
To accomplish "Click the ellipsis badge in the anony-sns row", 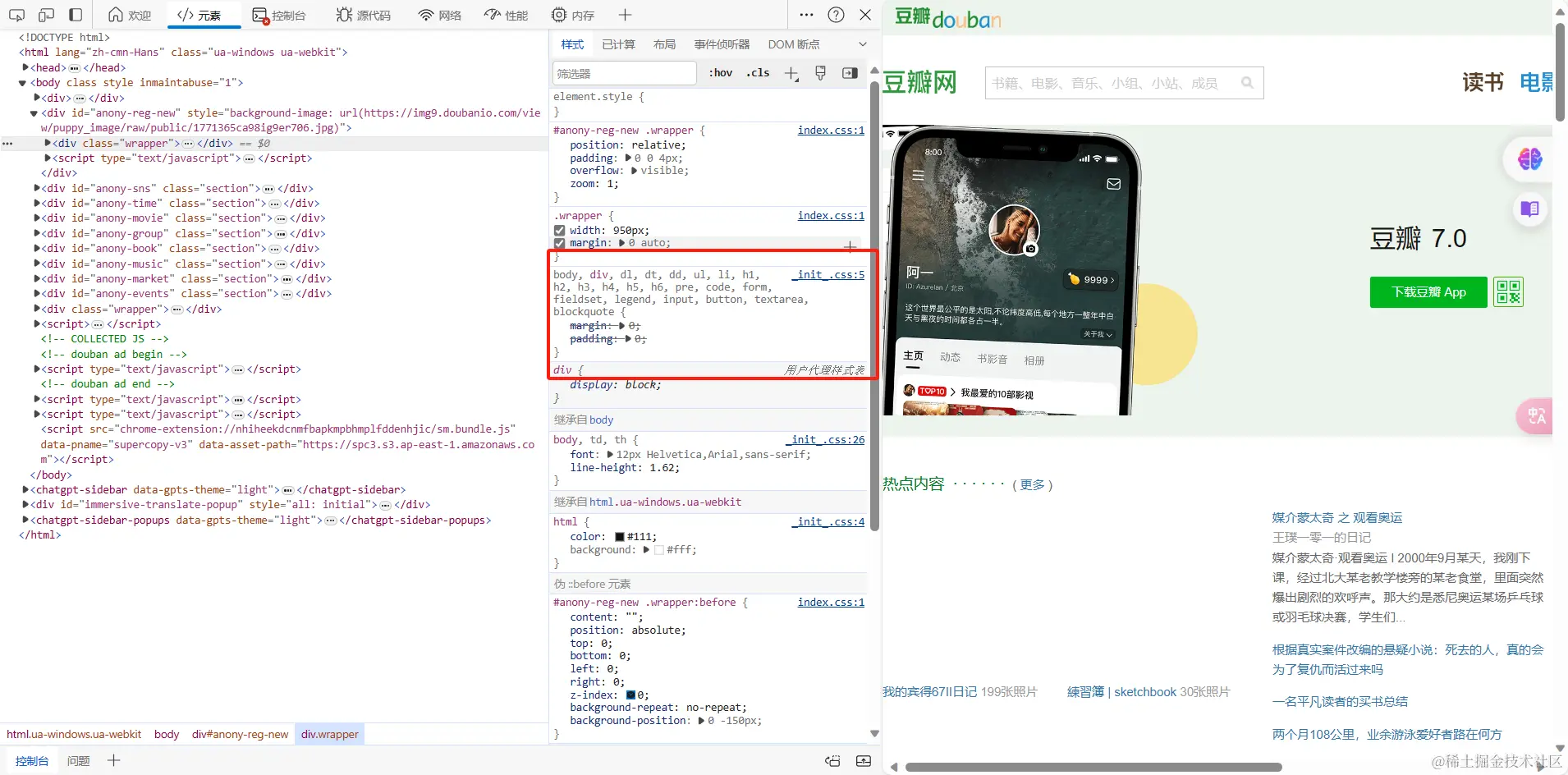I will click(x=268, y=189).
